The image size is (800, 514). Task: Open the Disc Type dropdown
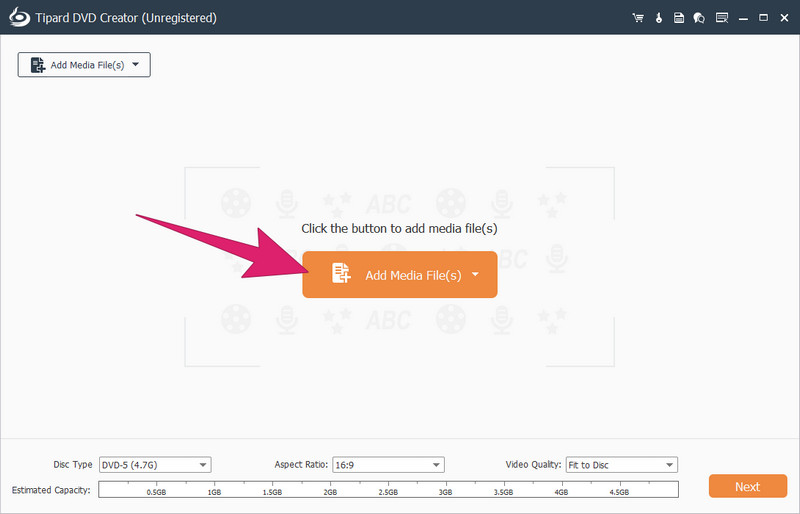point(155,464)
